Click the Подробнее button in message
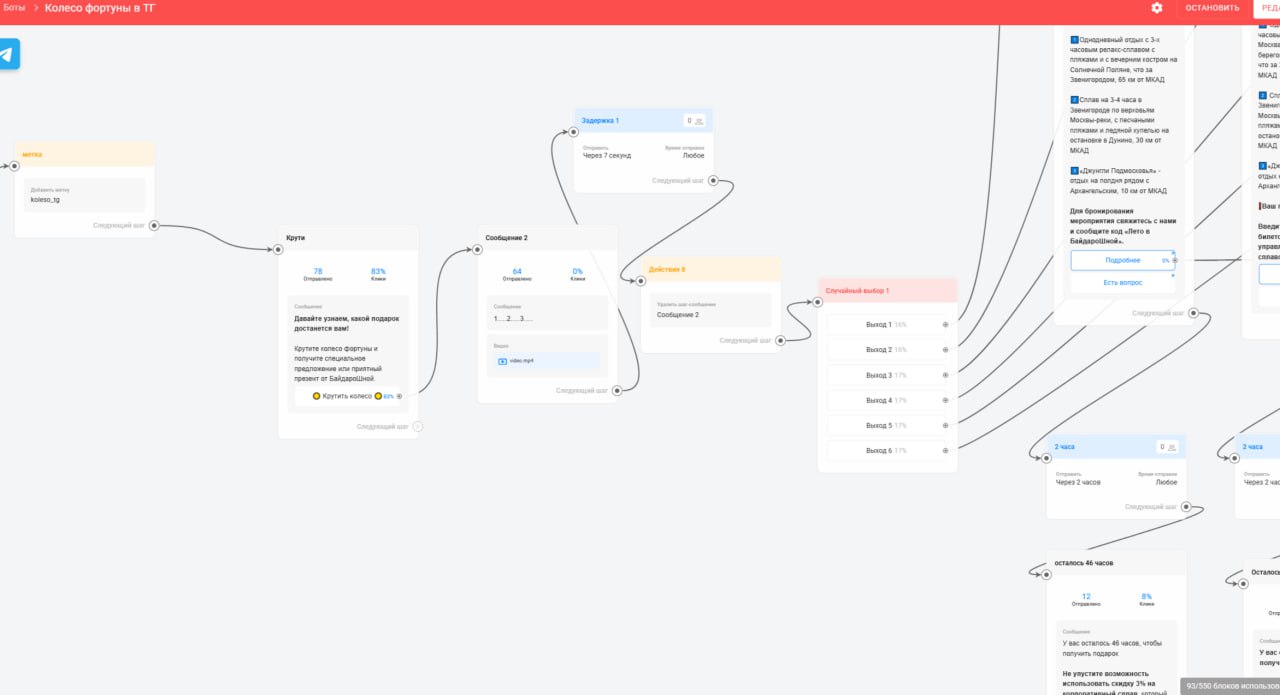 [x=1122, y=260]
